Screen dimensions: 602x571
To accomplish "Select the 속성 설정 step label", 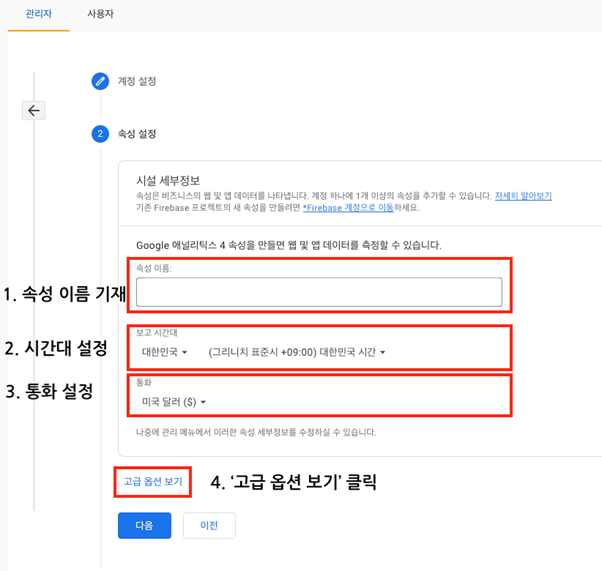I will [137, 134].
